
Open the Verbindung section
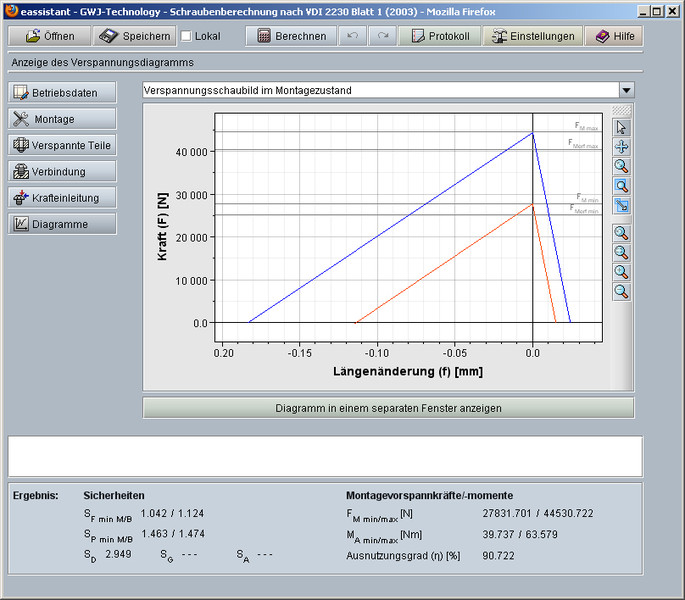[x=62, y=171]
